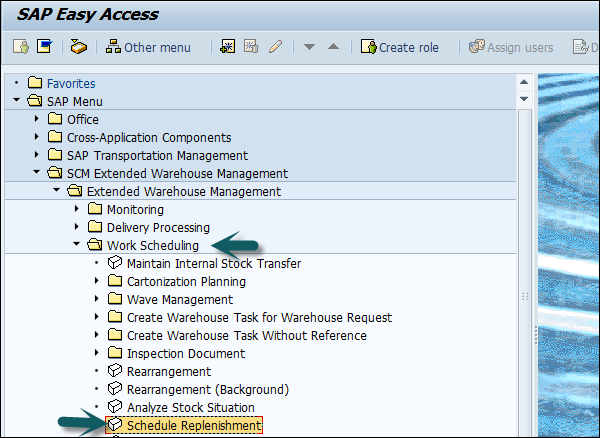This screenshot has width=600, height=438.
Task: Expand the Monitoring folder arrow
Action: (77, 209)
